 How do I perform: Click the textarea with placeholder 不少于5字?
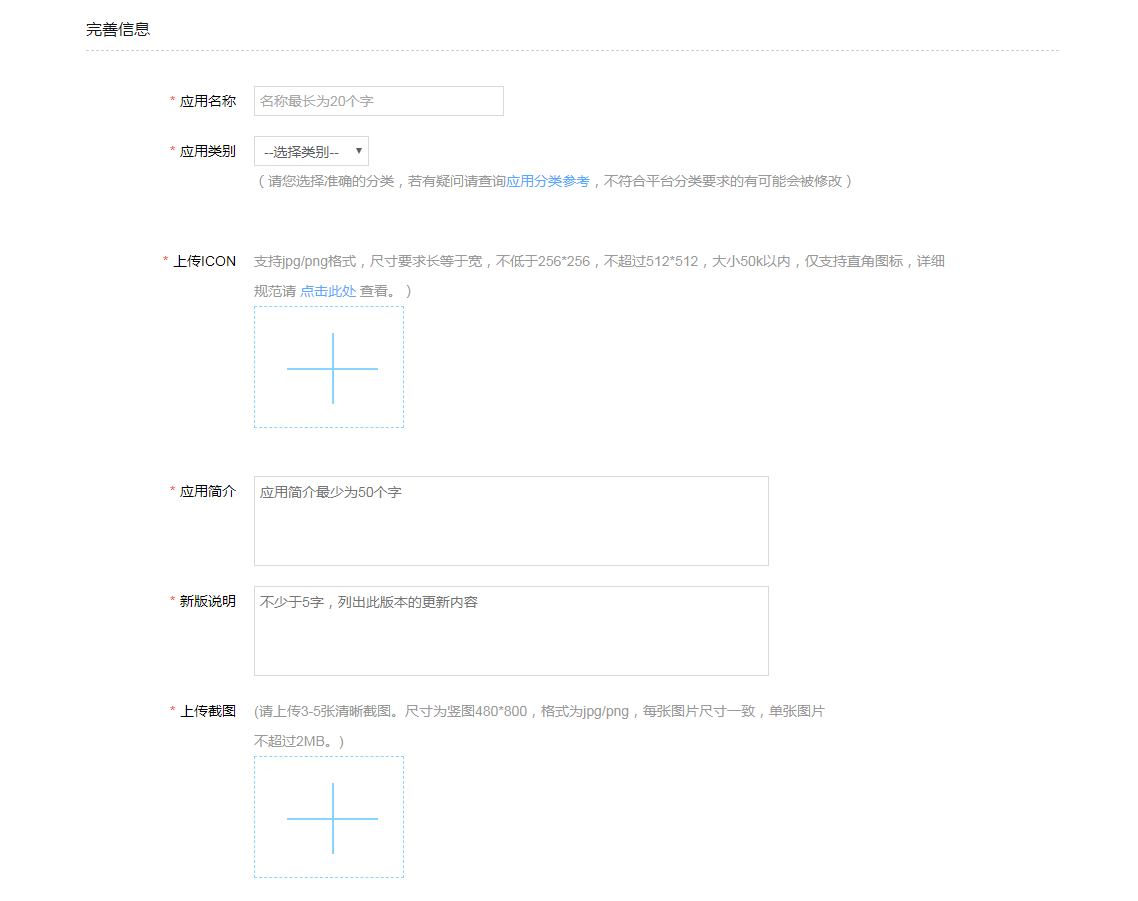click(x=511, y=630)
